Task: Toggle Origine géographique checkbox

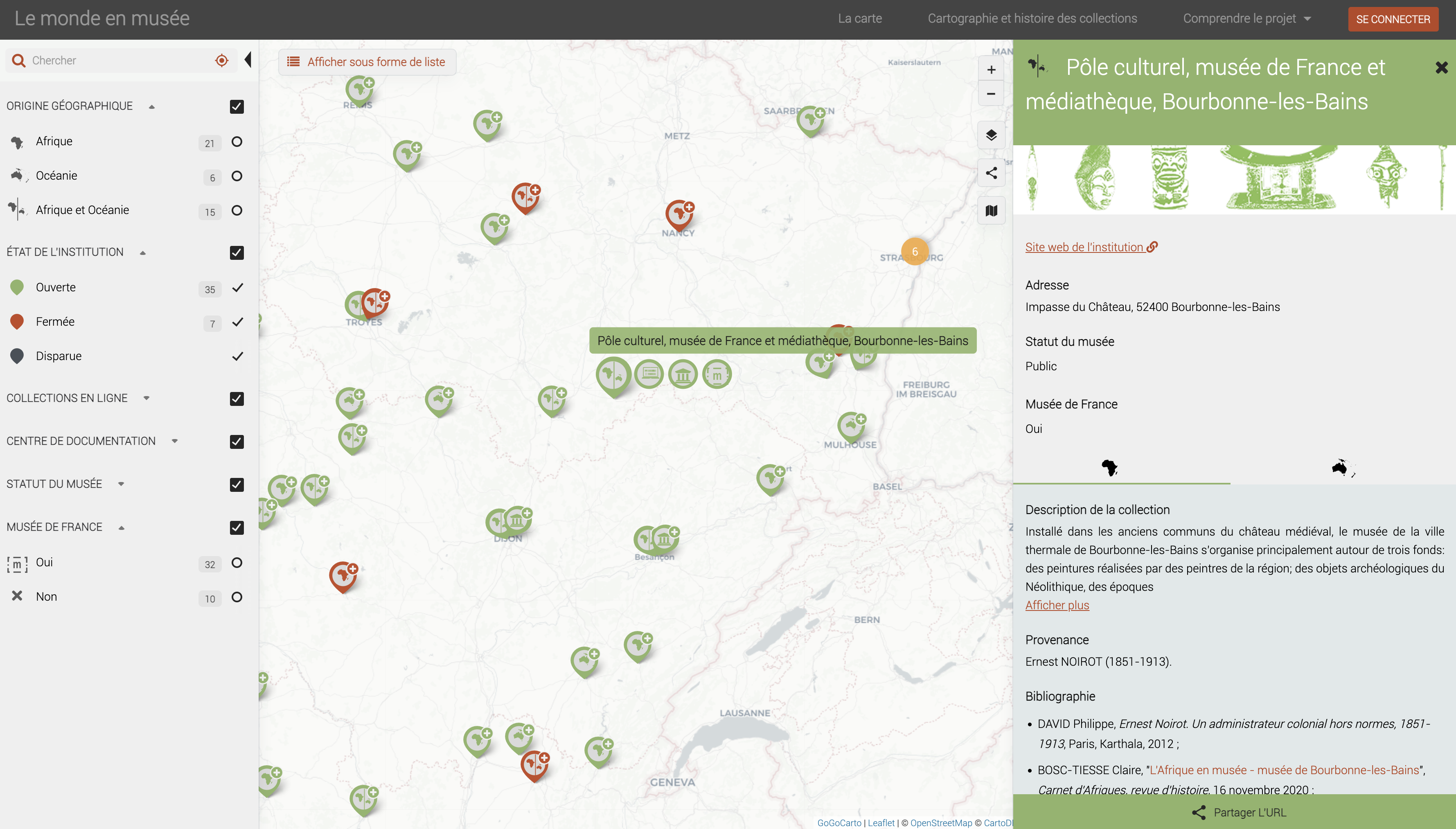Action: point(237,106)
